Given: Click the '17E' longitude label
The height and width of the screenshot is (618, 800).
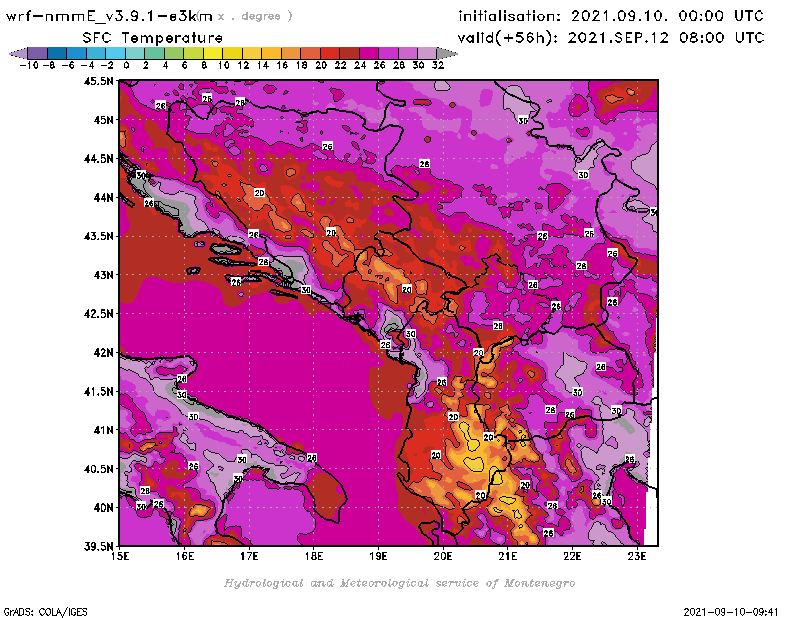Looking at the screenshot, I should (x=249, y=556).
